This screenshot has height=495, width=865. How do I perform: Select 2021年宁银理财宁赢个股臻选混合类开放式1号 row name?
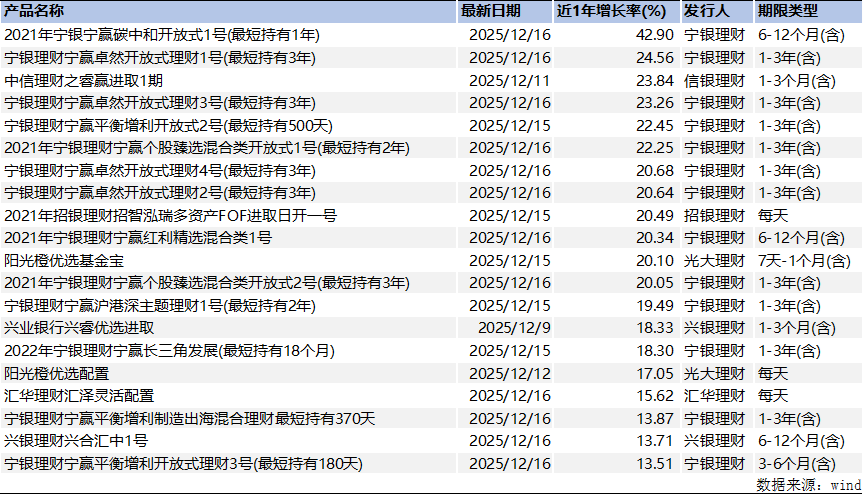(x=207, y=148)
